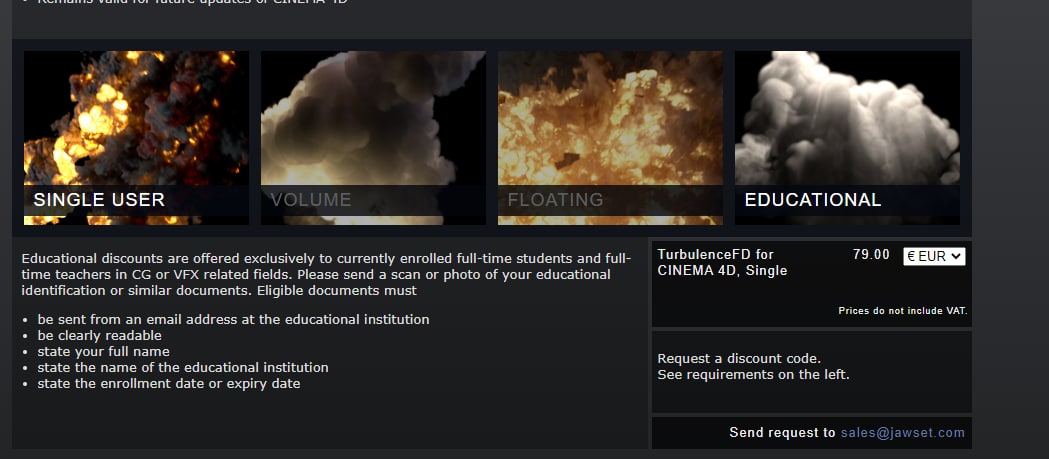Select the EDUCATIONAL license tab
The image size is (1049, 459).
(847, 138)
